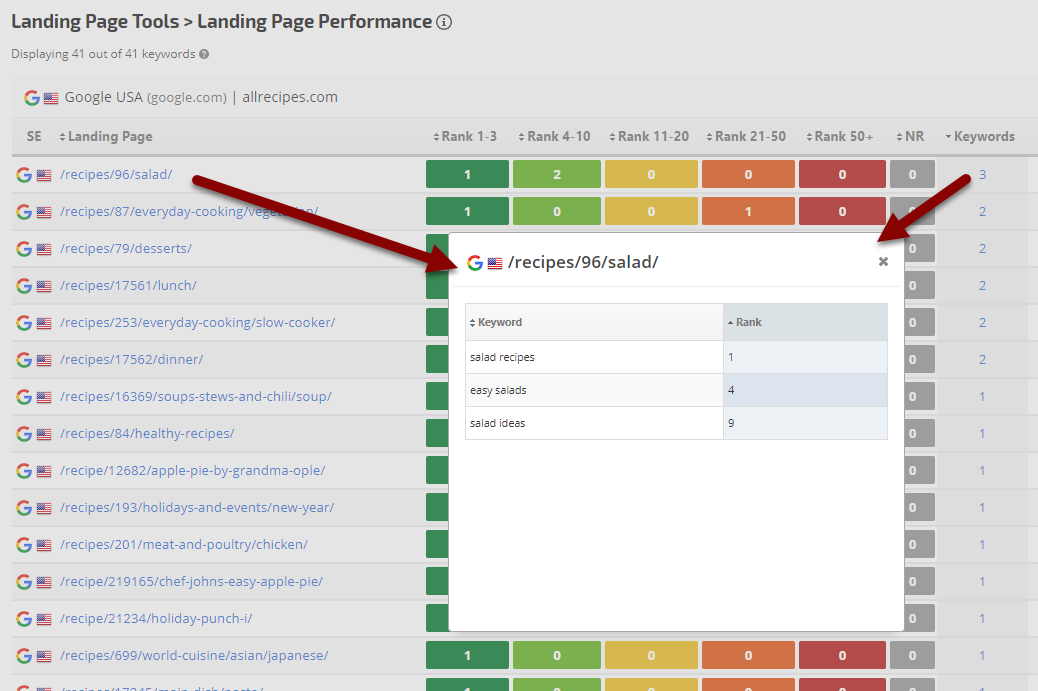1038x691 pixels.
Task: Open the /recipes/96/salad/ landing page link
Action: pyautogui.click(x=116, y=175)
